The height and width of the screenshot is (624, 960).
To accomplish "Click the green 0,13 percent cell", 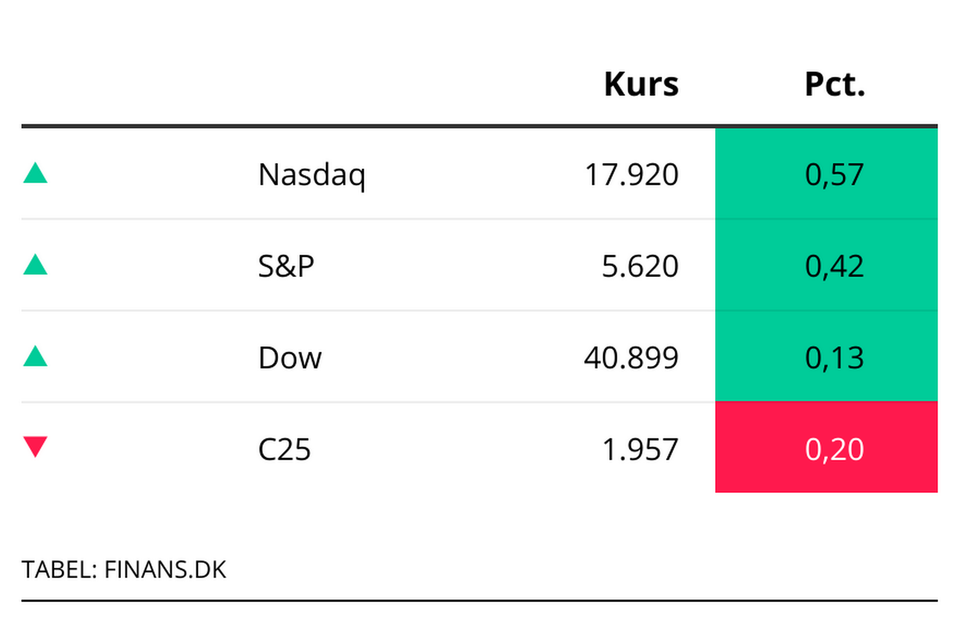I will click(826, 357).
